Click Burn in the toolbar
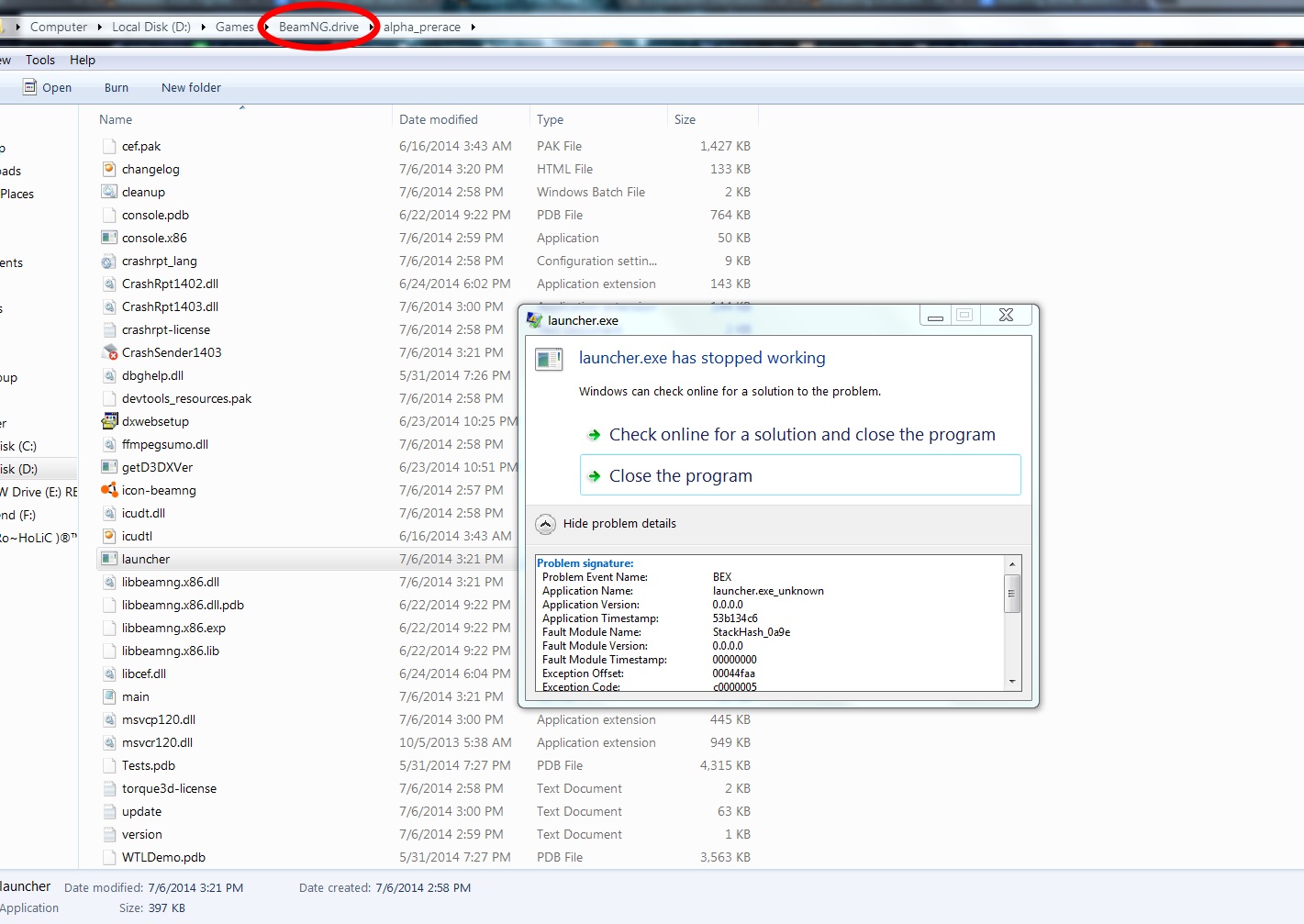Viewport: 1304px width, 924px height. point(117,87)
